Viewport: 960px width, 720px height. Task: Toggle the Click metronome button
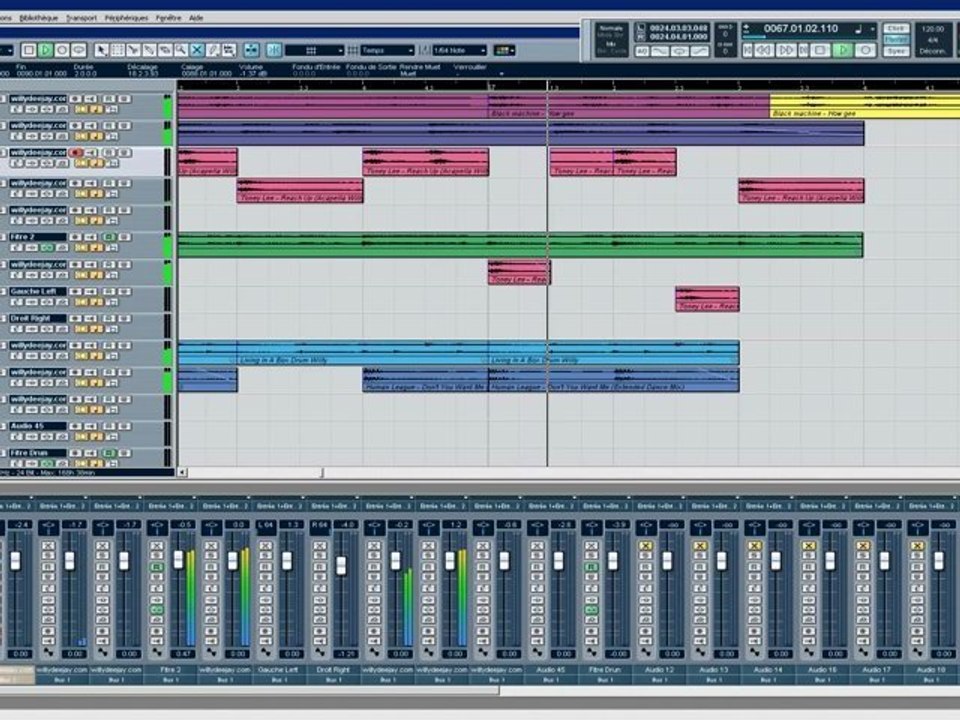[x=896, y=28]
